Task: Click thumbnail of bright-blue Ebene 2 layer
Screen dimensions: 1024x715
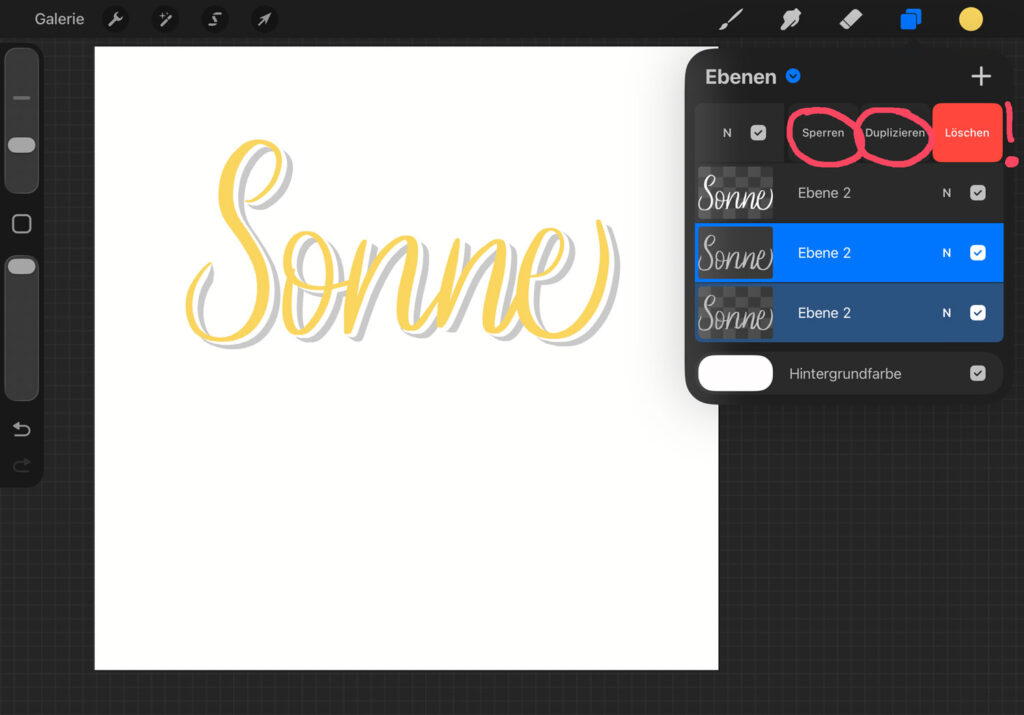Action: (x=735, y=253)
